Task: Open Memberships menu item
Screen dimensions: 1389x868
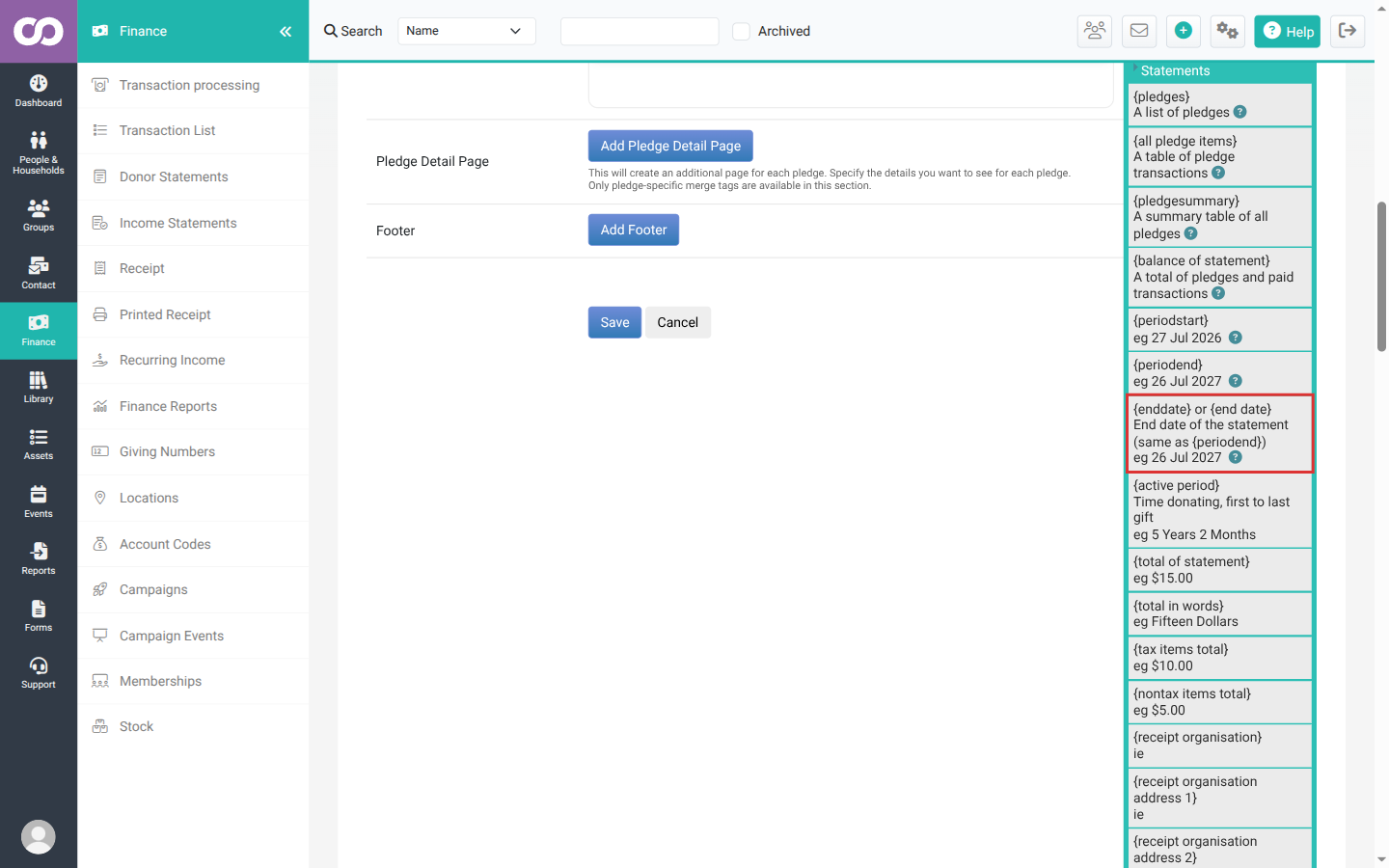Action: tap(193, 681)
